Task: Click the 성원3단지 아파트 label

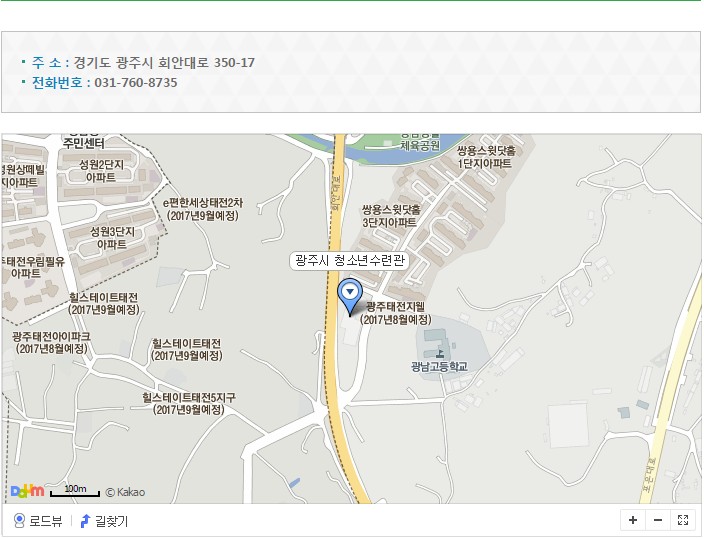Action: pos(112,238)
